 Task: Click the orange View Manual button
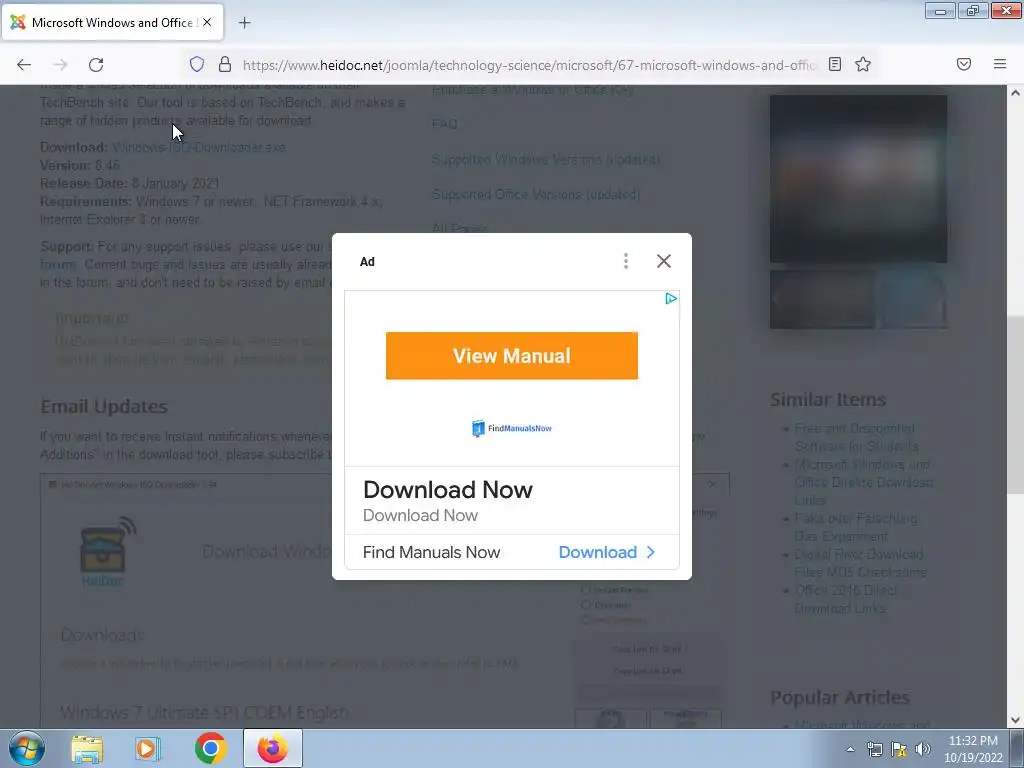click(x=511, y=356)
